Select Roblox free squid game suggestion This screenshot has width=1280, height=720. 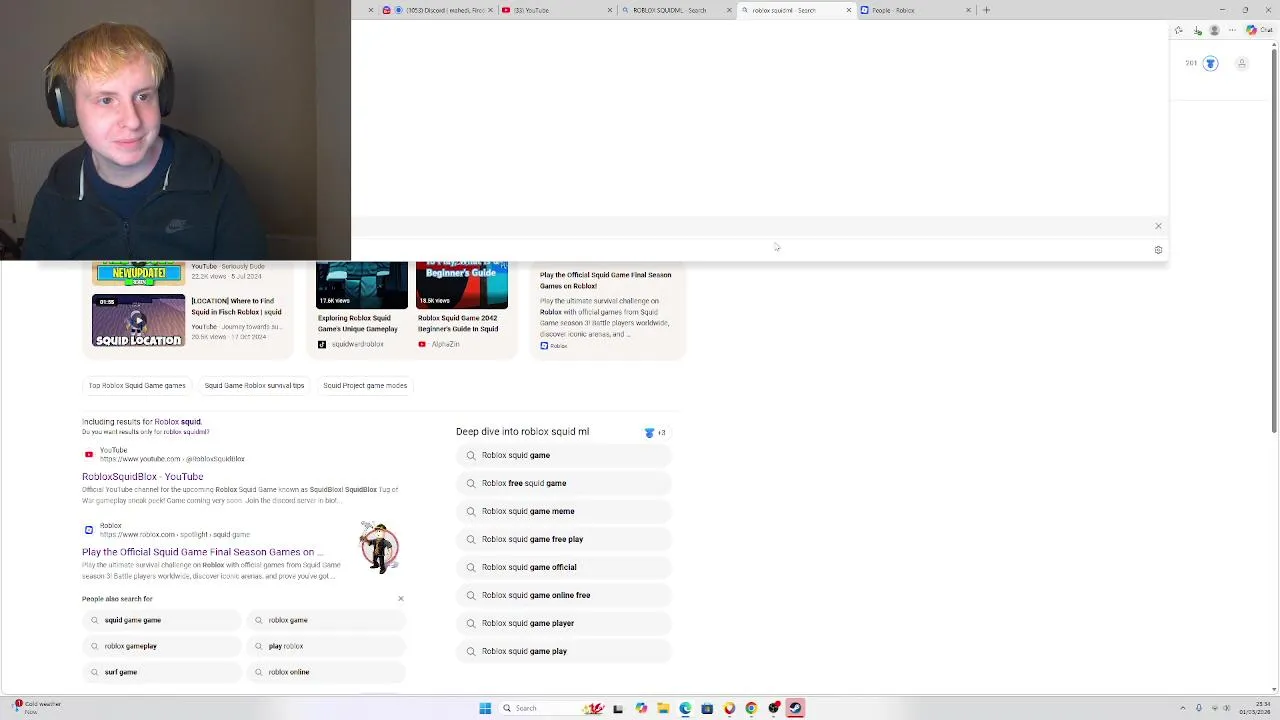click(x=563, y=483)
